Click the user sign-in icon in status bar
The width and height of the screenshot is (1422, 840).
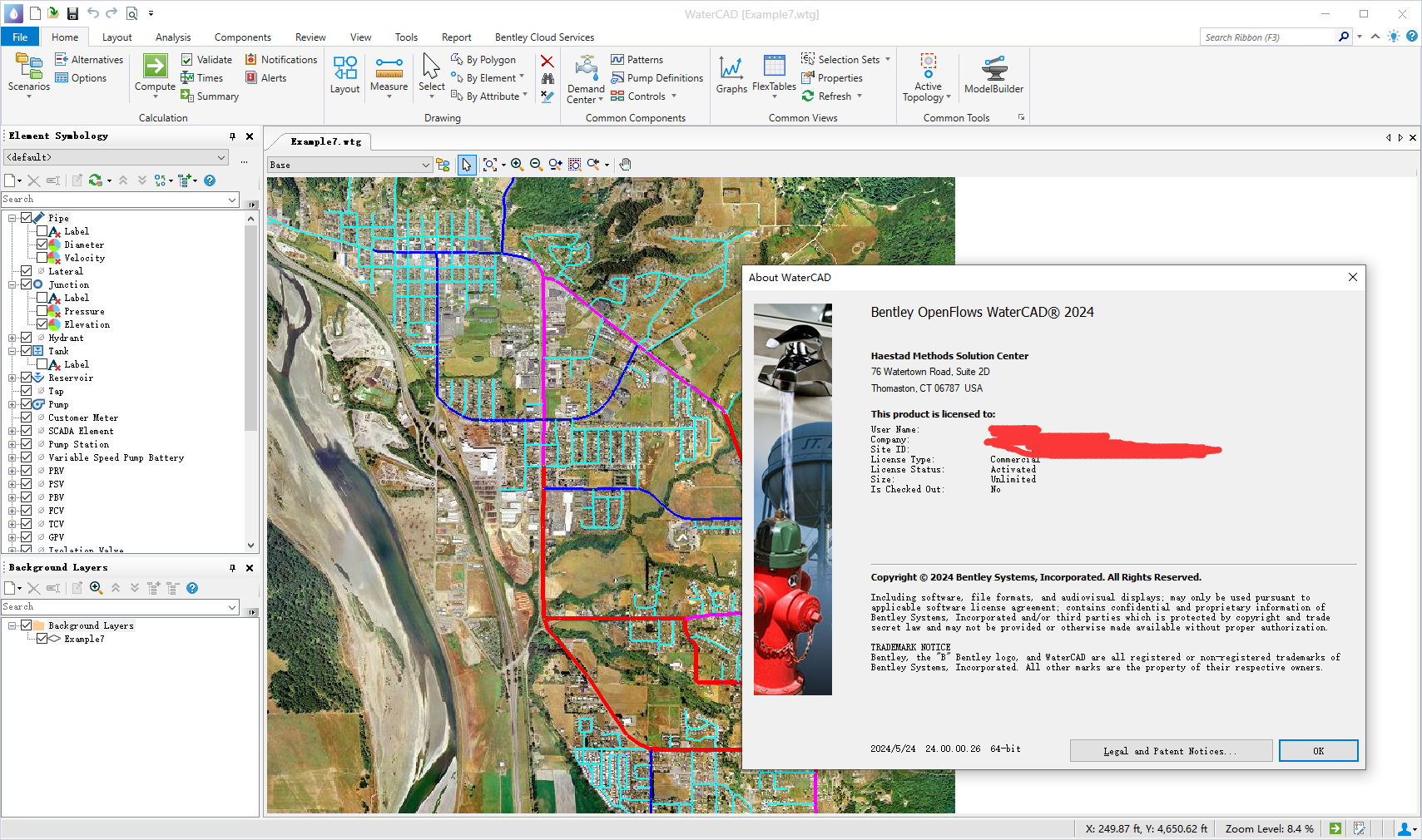click(1405, 828)
